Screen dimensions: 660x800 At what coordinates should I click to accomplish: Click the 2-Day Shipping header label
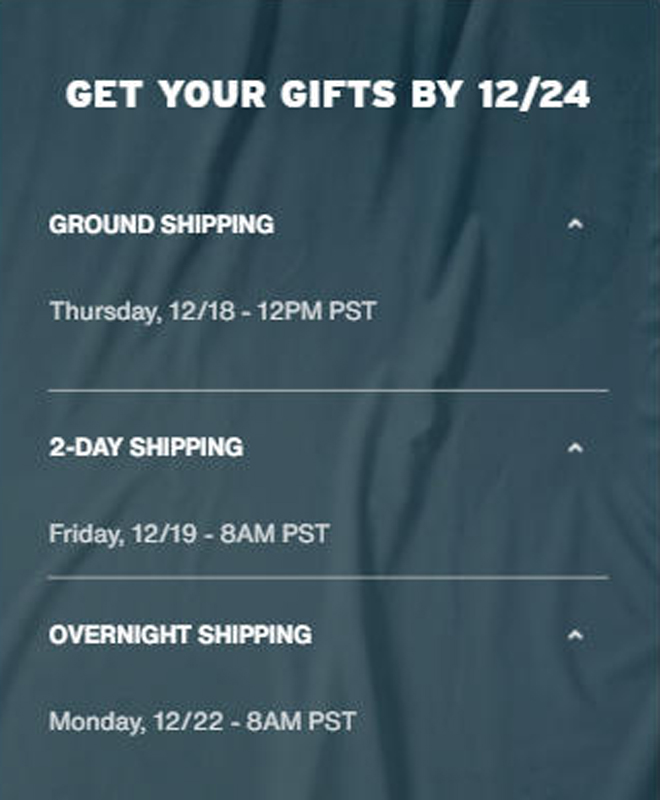coord(146,447)
